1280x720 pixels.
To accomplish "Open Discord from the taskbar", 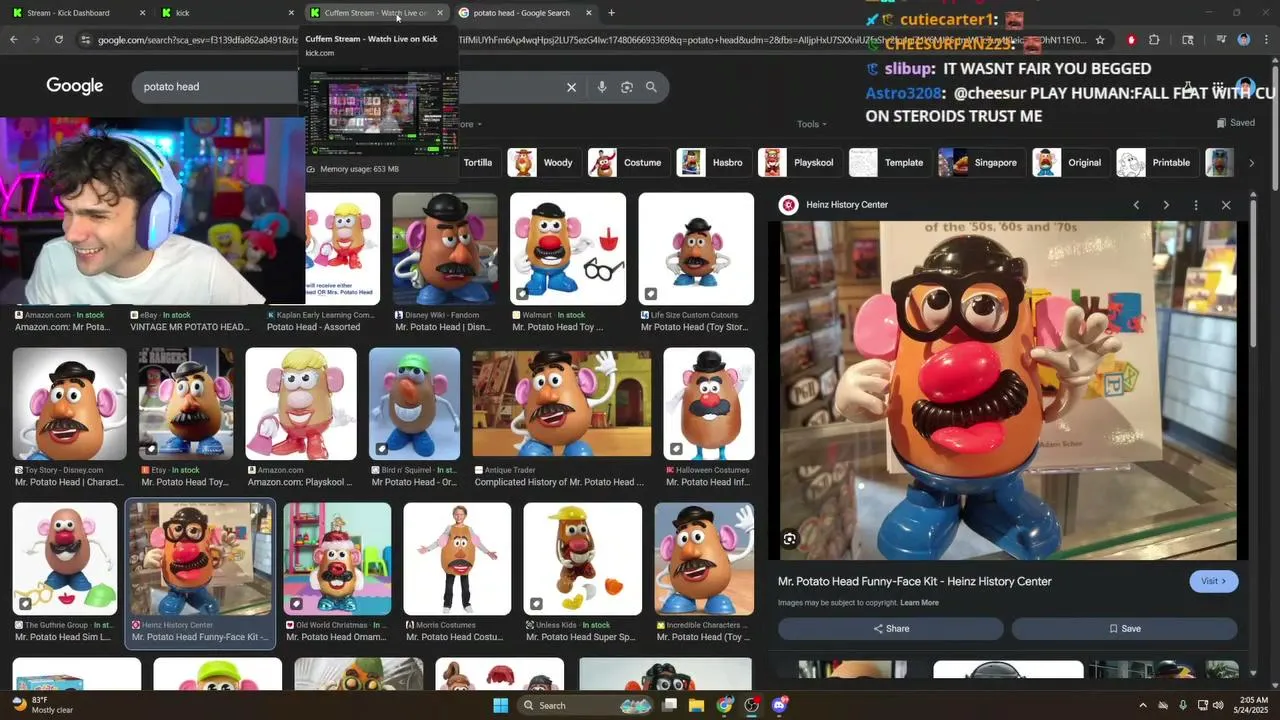I will 780,705.
